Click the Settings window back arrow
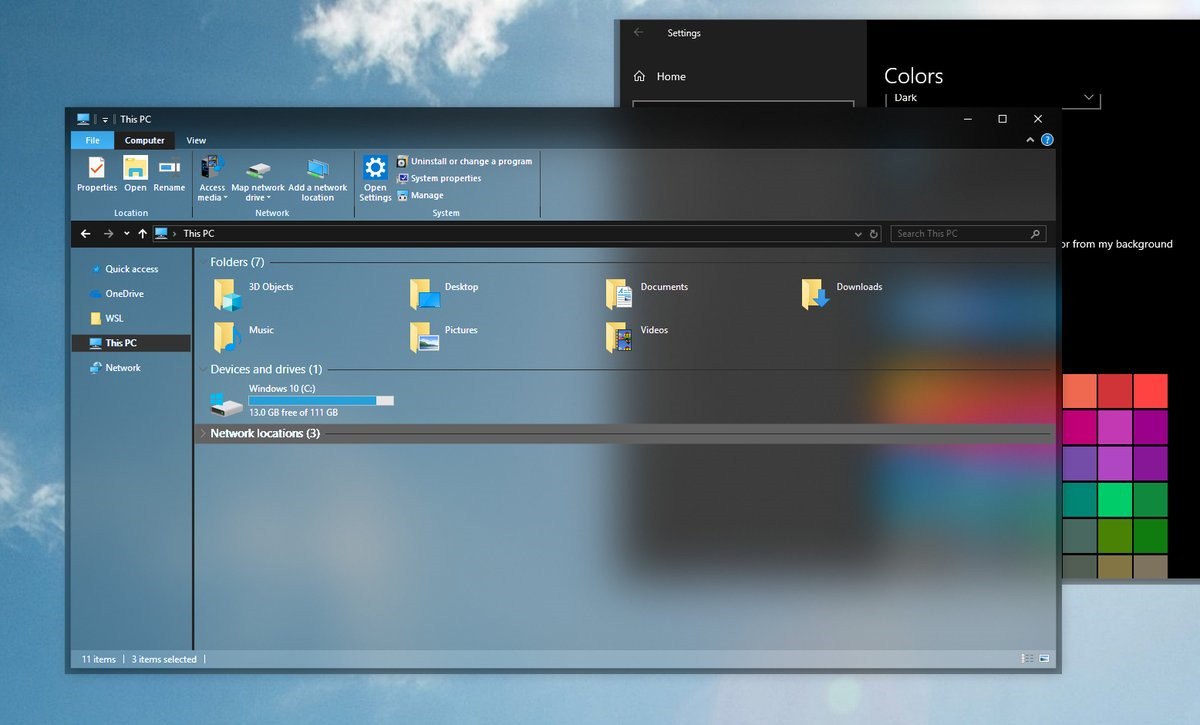Image resolution: width=1200 pixels, height=725 pixels. pos(639,33)
